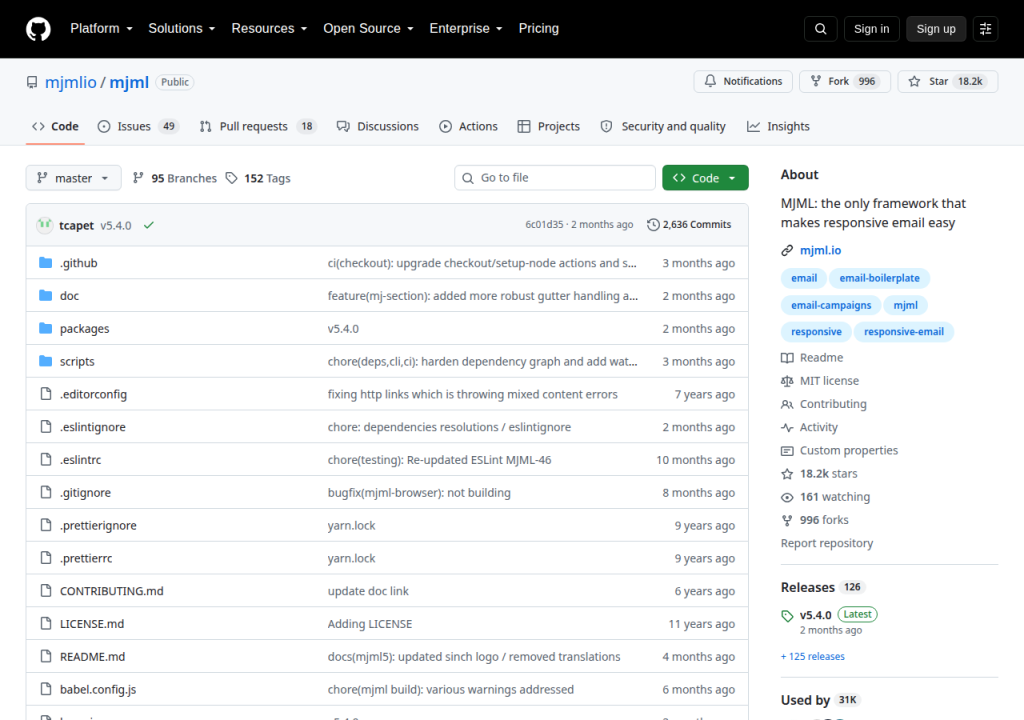1024x720 pixels.
Task: Click the email-boilerplate topic tag
Action: point(879,278)
